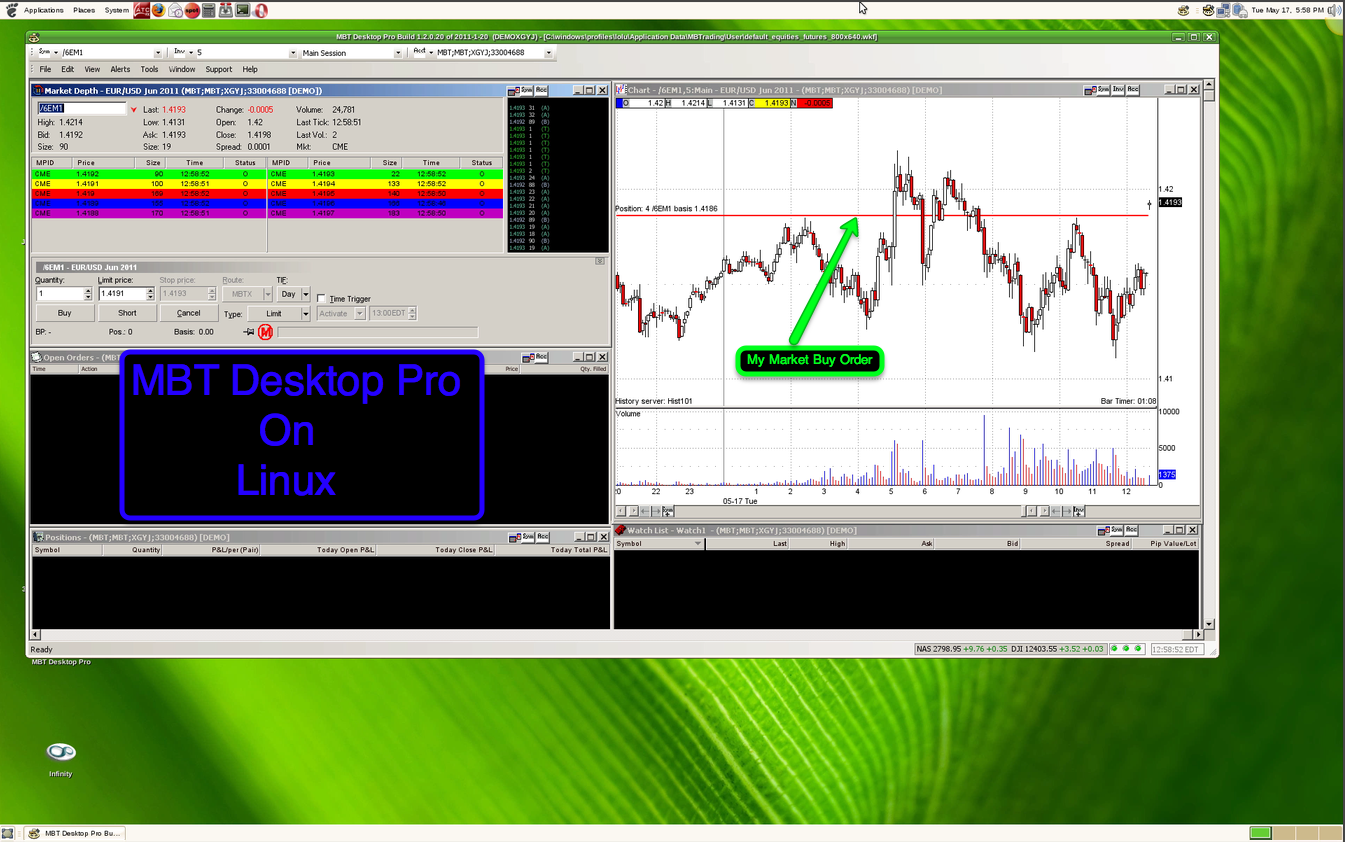
Task: Open the account dropdown MBT;MBT;XGYJ;33004688
Action: (548, 53)
